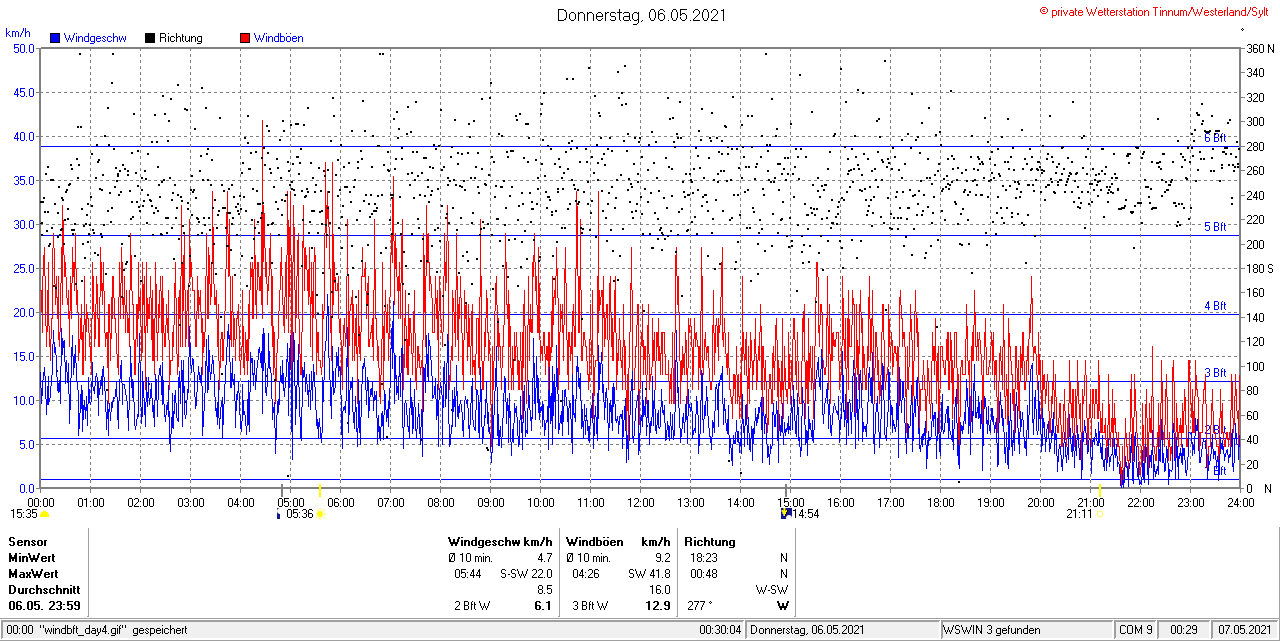
Task: Click the '3 Bft' line label
Action: (1214, 373)
